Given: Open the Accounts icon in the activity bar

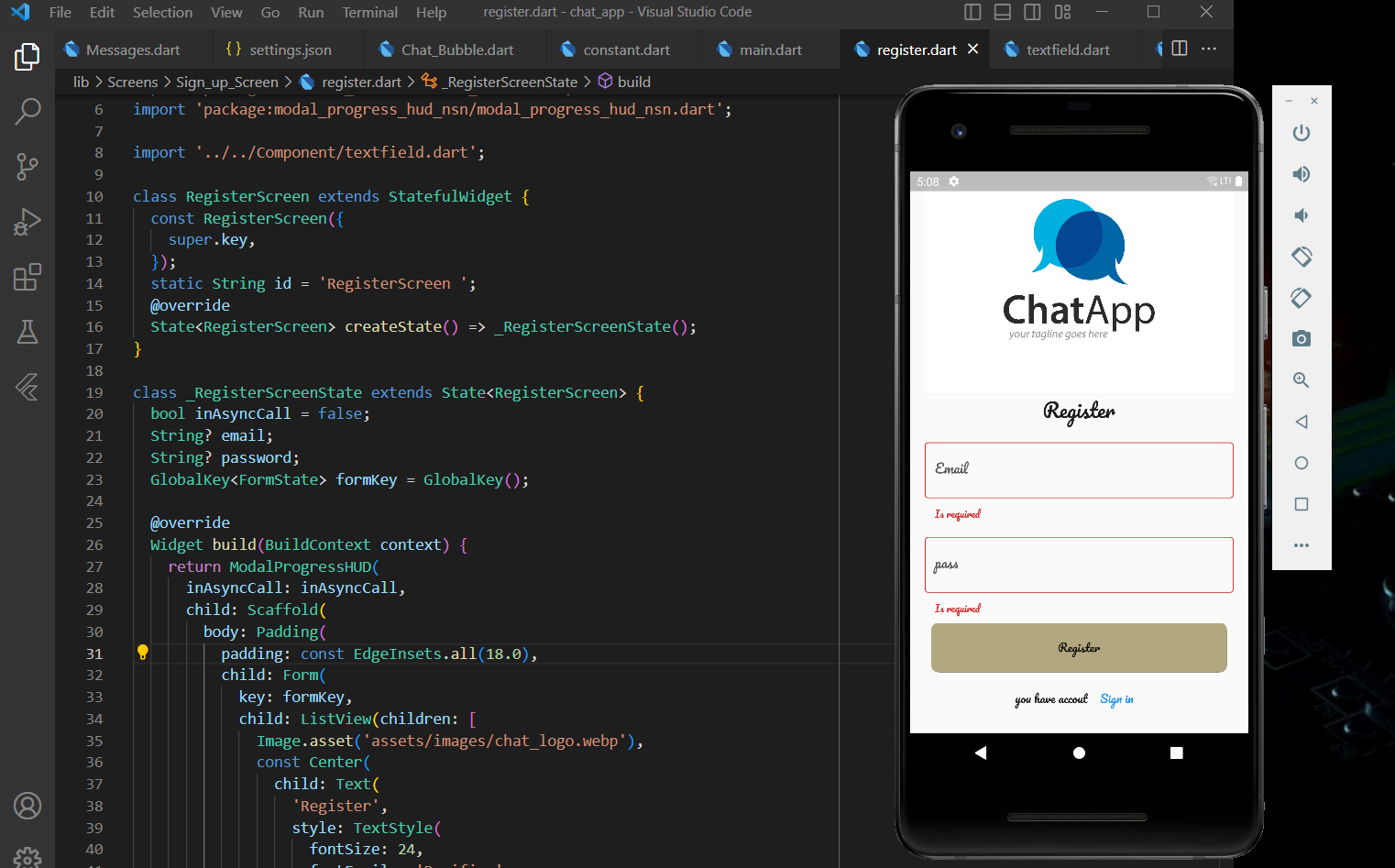Looking at the screenshot, I should pos(27,806).
